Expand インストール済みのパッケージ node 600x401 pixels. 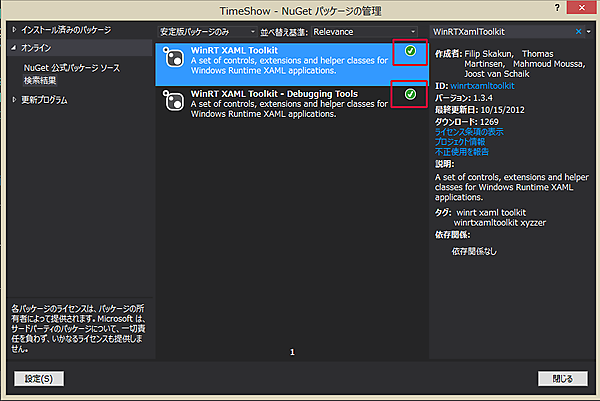pos(14,29)
